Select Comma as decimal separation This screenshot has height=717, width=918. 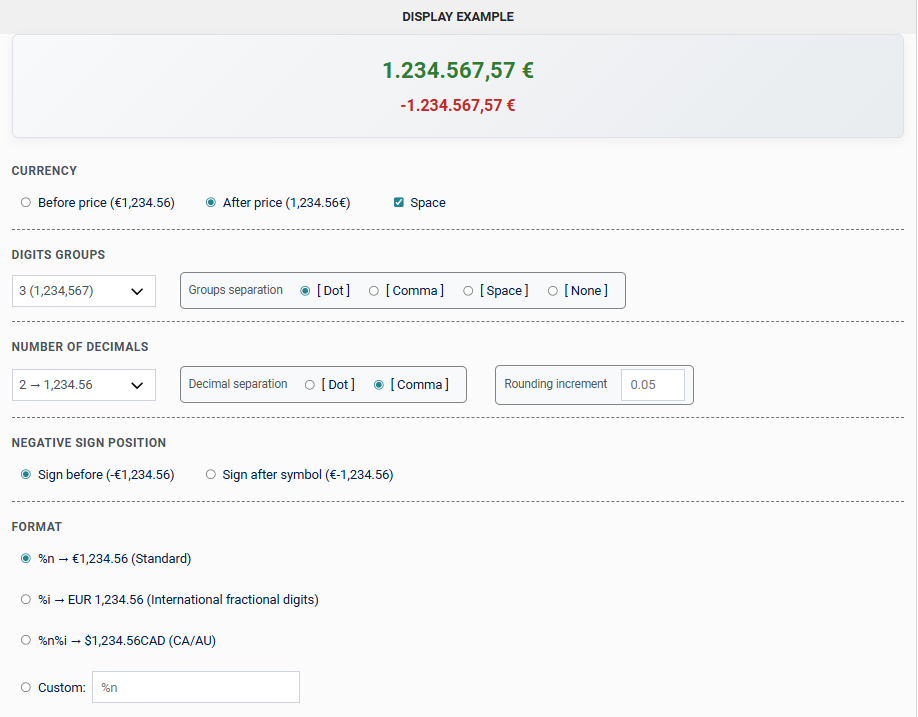click(379, 385)
